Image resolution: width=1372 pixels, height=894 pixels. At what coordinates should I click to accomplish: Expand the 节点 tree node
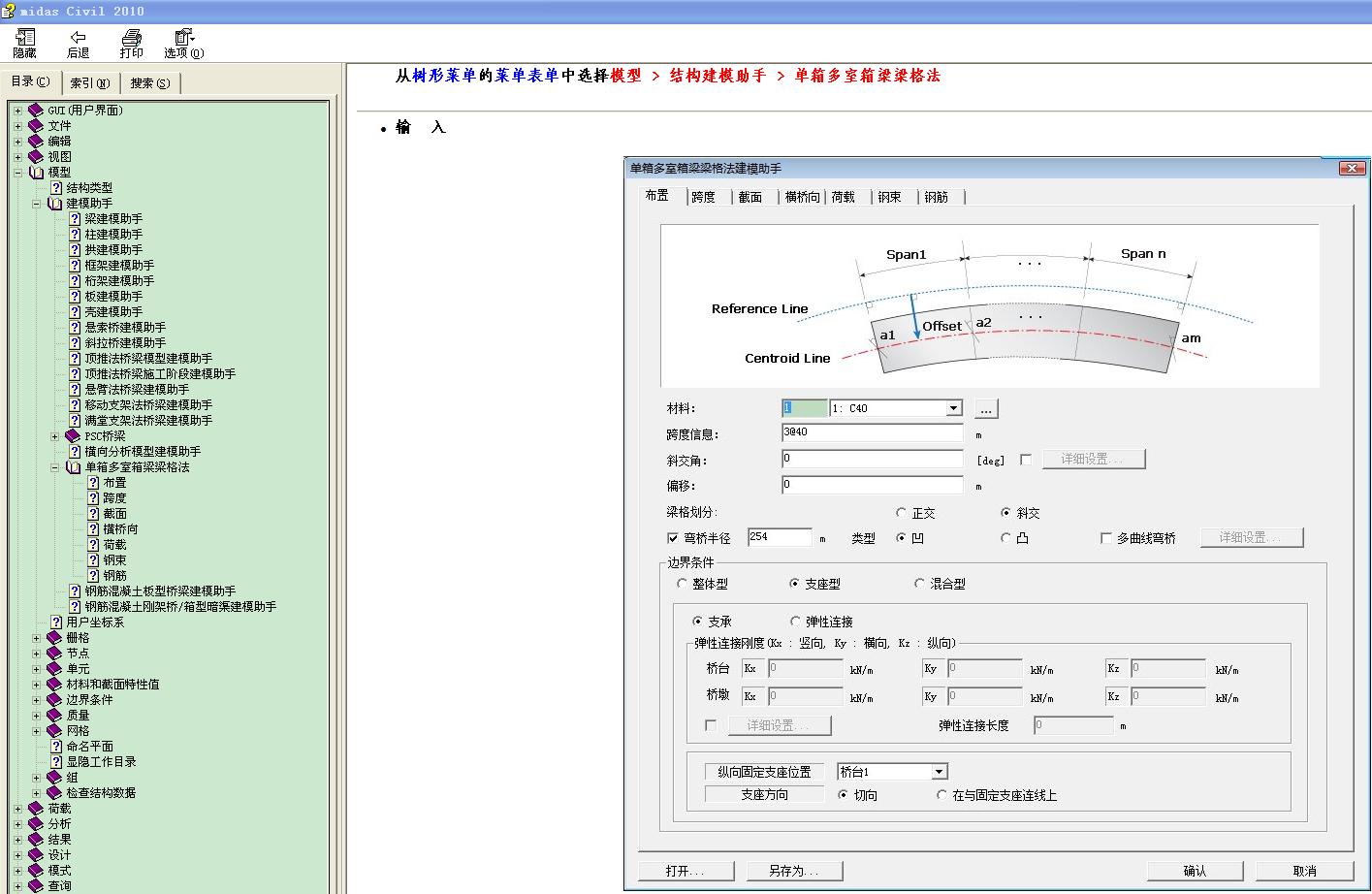click(x=36, y=653)
